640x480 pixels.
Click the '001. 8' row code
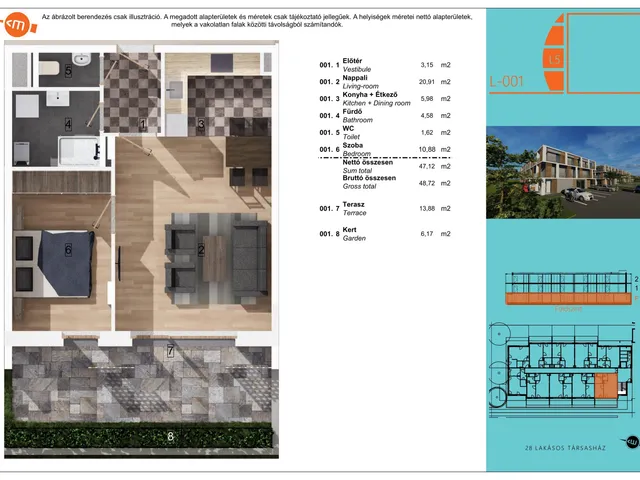(329, 234)
